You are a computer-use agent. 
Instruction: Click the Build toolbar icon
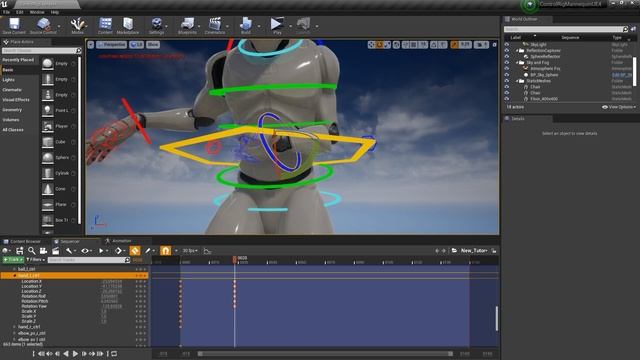coord(246,24)
